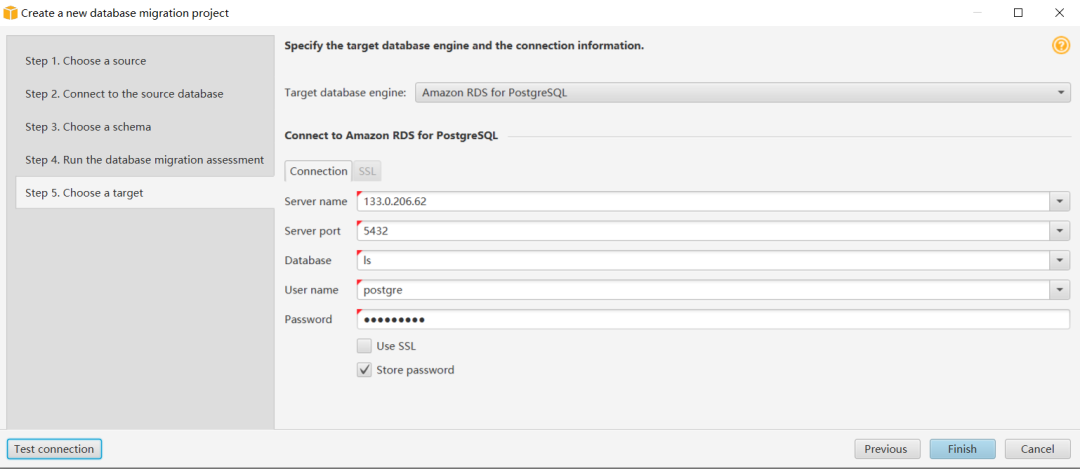The image size is (1080, 469).
Task: Expand the Server name dropdown arrow
Action: [1060, 201]
